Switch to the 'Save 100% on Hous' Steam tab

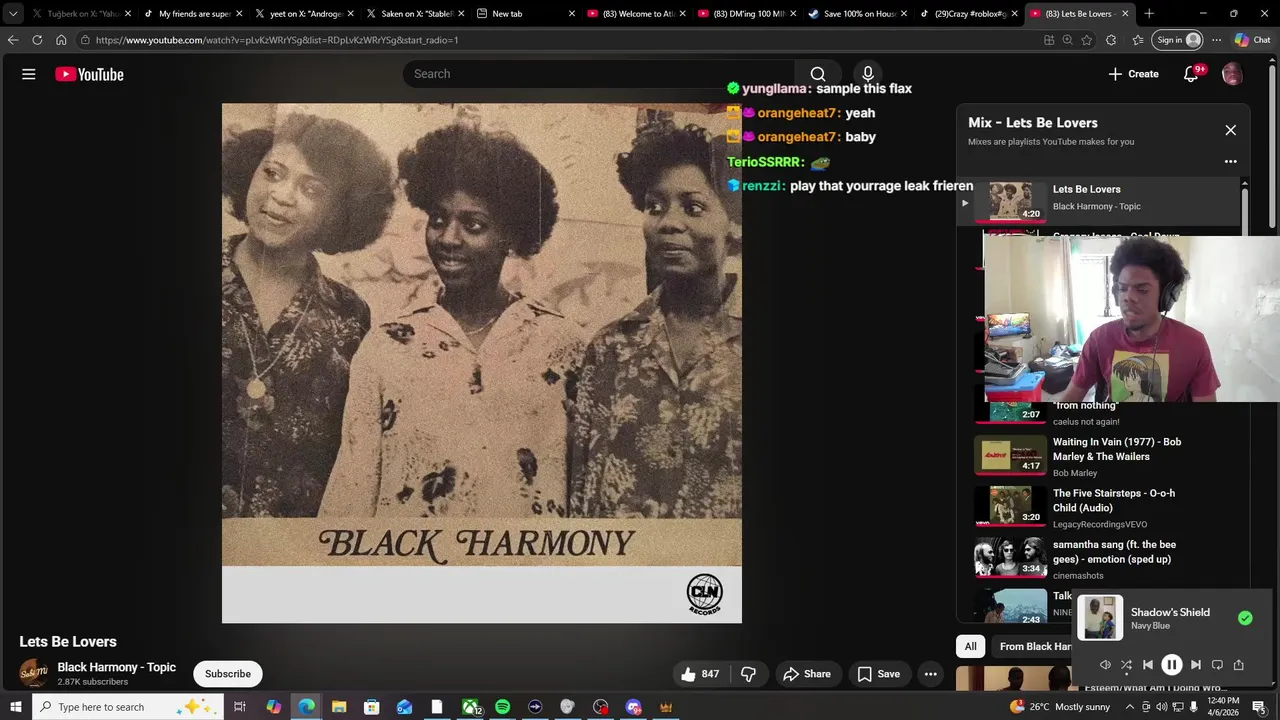tap(859, 14)
